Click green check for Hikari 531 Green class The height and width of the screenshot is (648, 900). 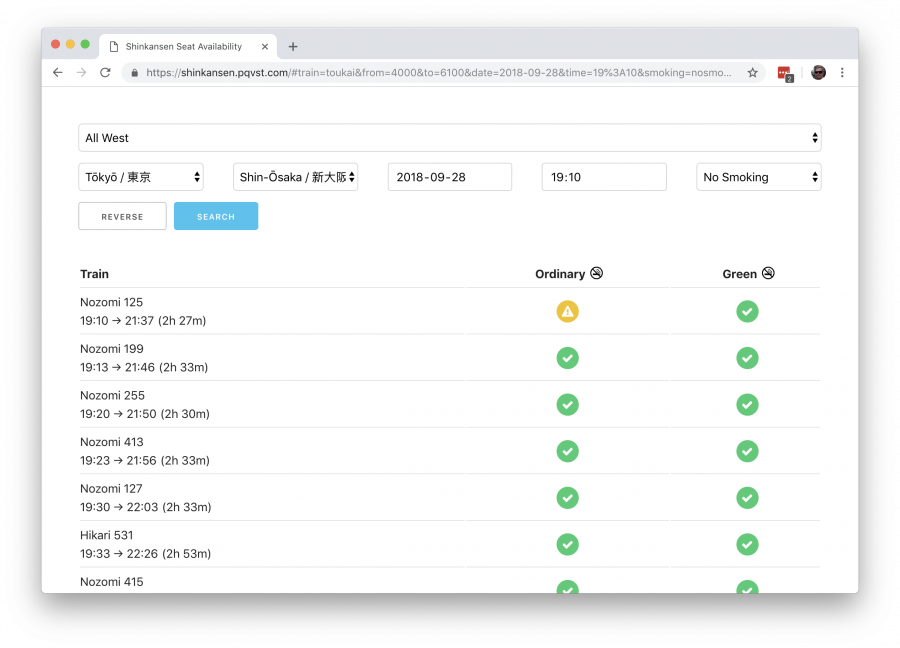click(747, 544)
